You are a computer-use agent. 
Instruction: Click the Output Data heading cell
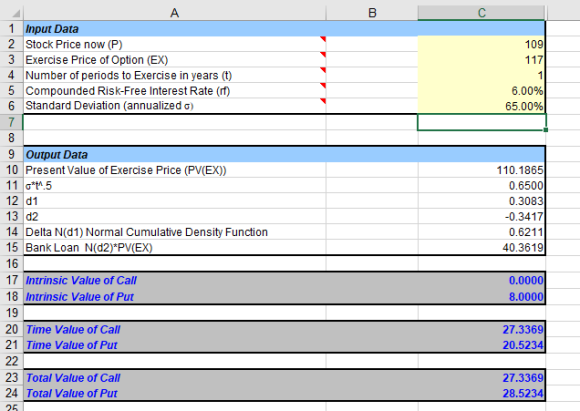pos(175,155)
